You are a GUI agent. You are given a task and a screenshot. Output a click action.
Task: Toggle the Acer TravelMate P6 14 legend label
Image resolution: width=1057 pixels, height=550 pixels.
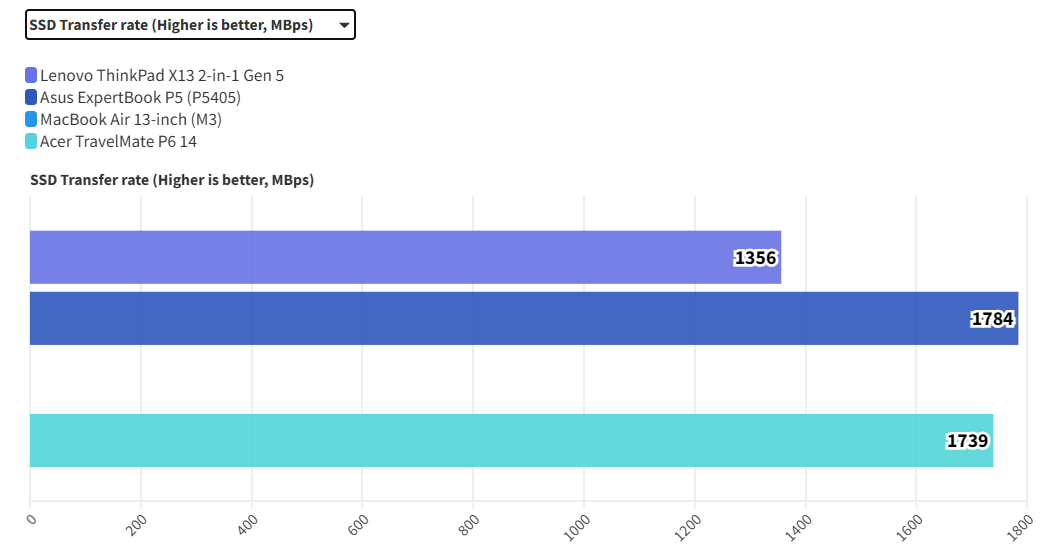coord(118,141)
